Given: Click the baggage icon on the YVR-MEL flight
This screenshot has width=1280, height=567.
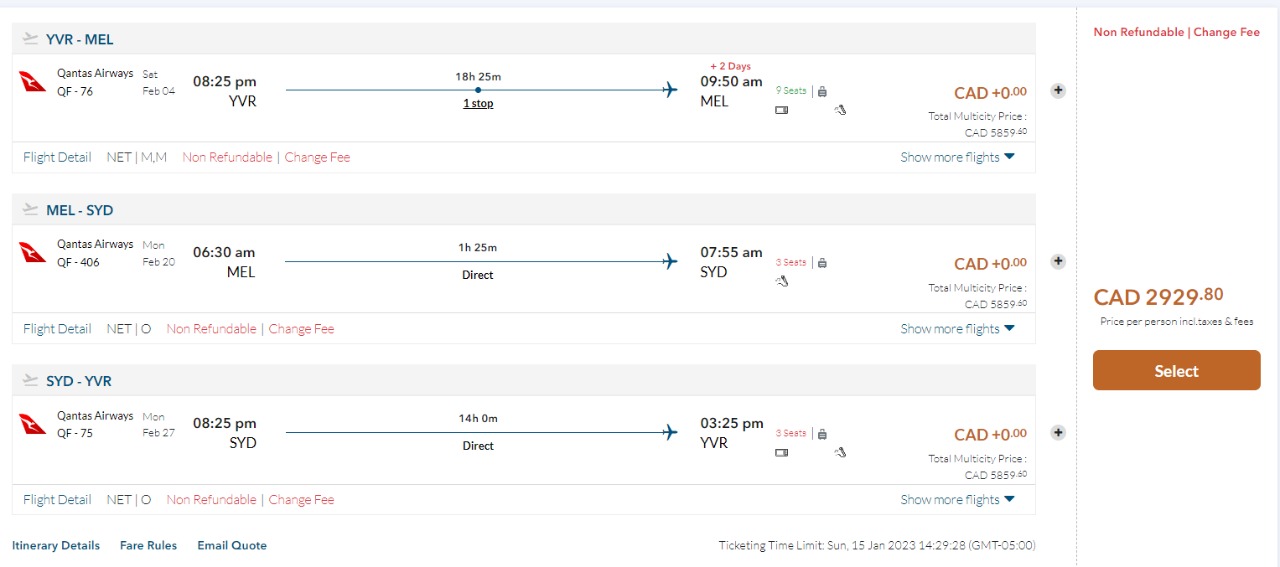Looking at the screenshot, I should [x=822, y=91].
